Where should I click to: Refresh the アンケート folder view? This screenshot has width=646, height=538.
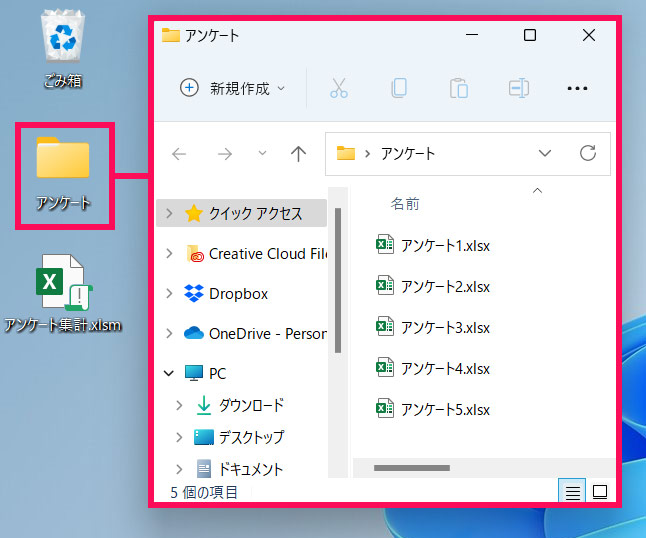pyautogui.click(x=588, y=153)
